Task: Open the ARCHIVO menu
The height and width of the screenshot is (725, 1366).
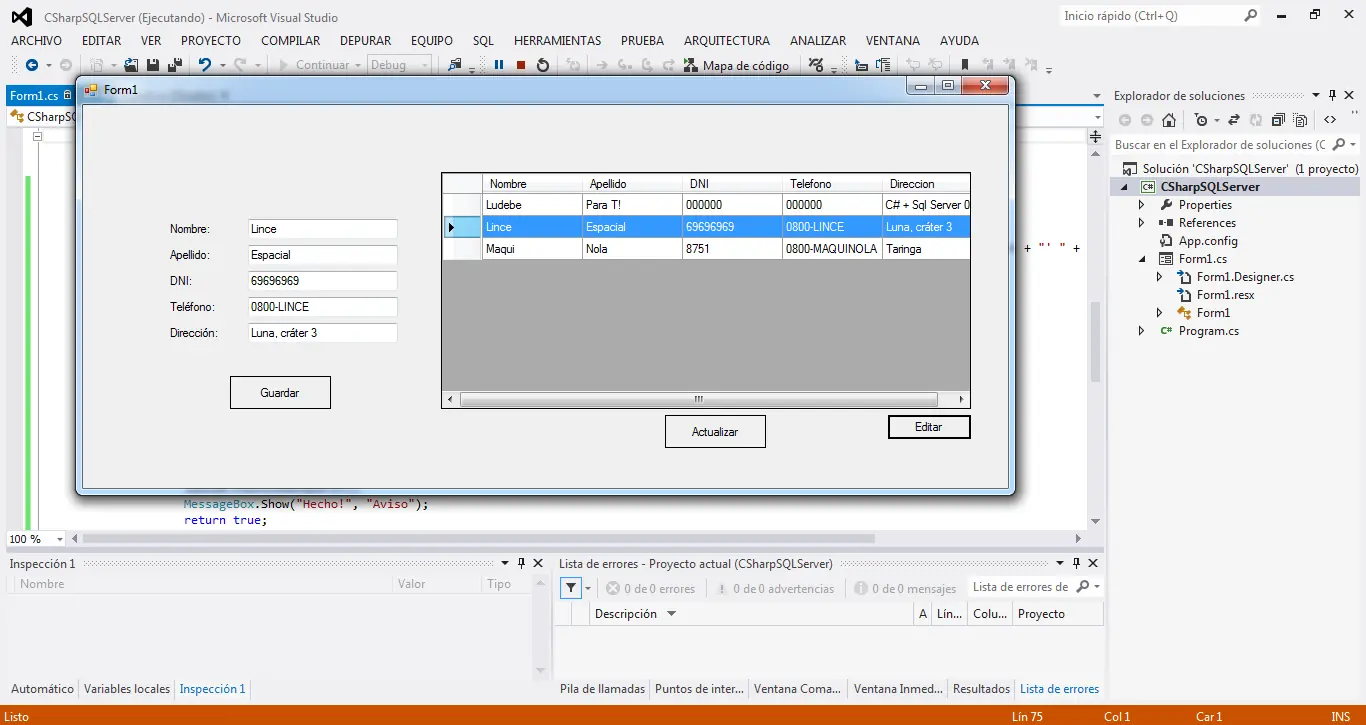Action: 36,41
